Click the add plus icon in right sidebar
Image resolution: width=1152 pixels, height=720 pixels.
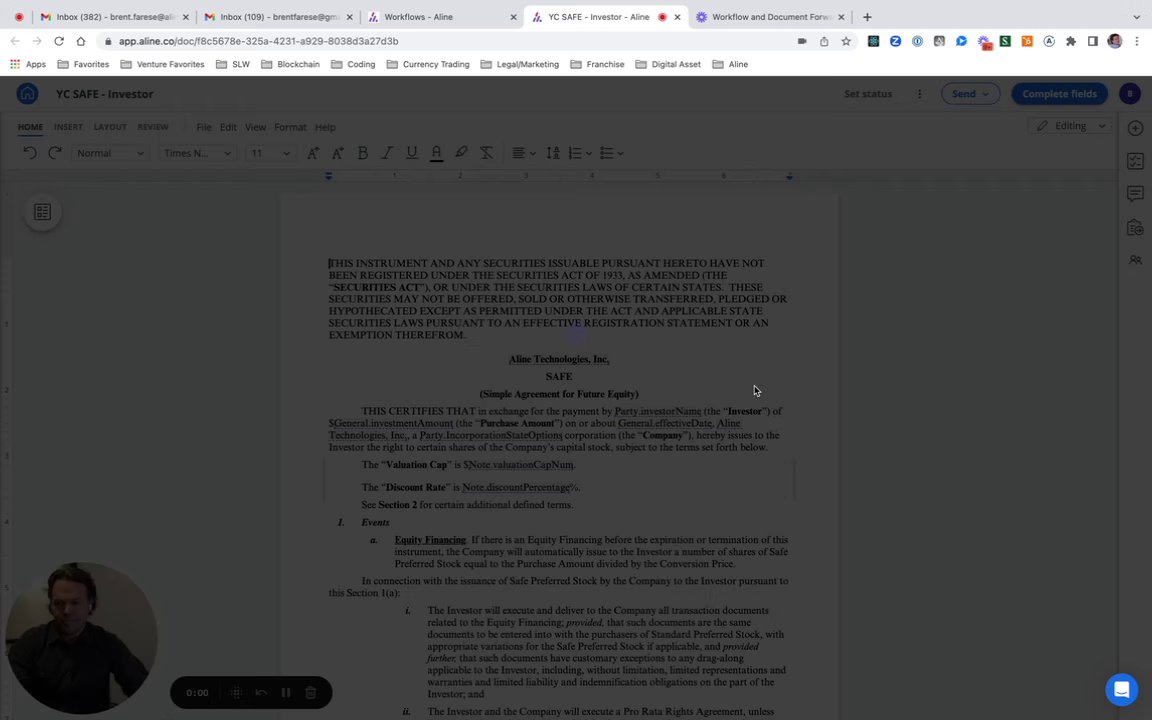(x=1135, y=129)
